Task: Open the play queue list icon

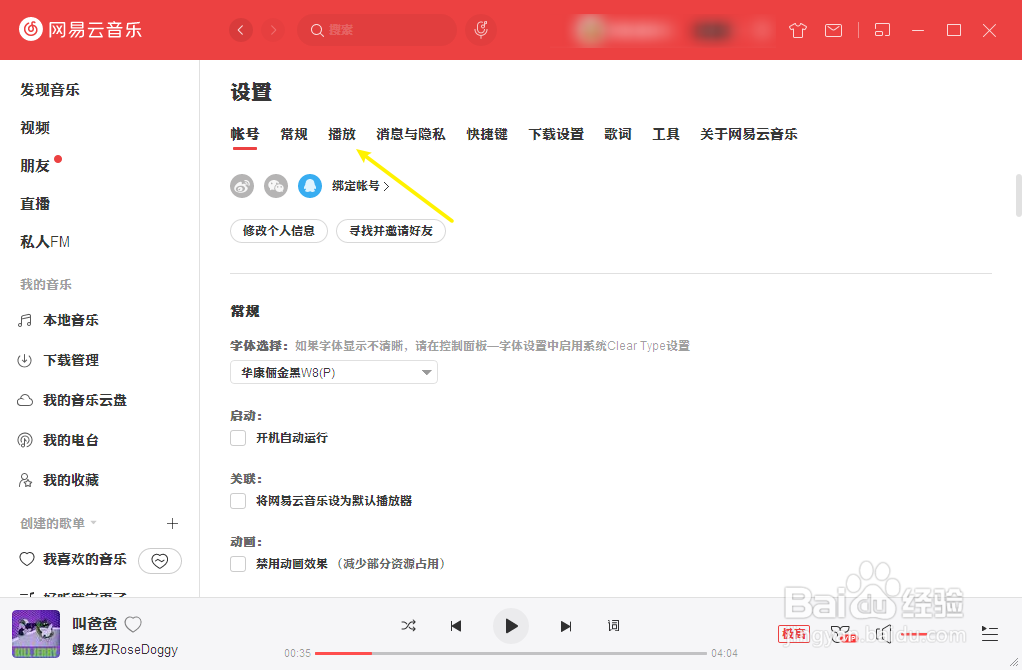Action: click(x=989, y=634)
